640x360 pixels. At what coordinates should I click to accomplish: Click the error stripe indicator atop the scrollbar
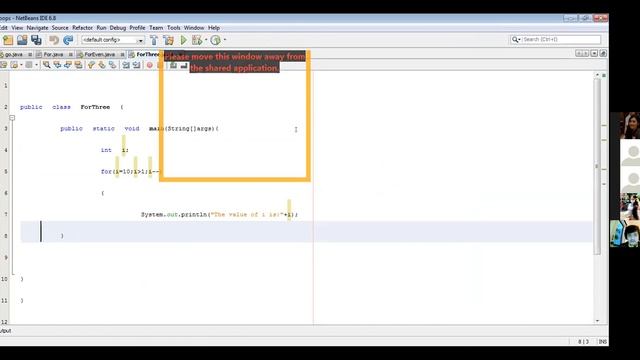coord(604,76)
